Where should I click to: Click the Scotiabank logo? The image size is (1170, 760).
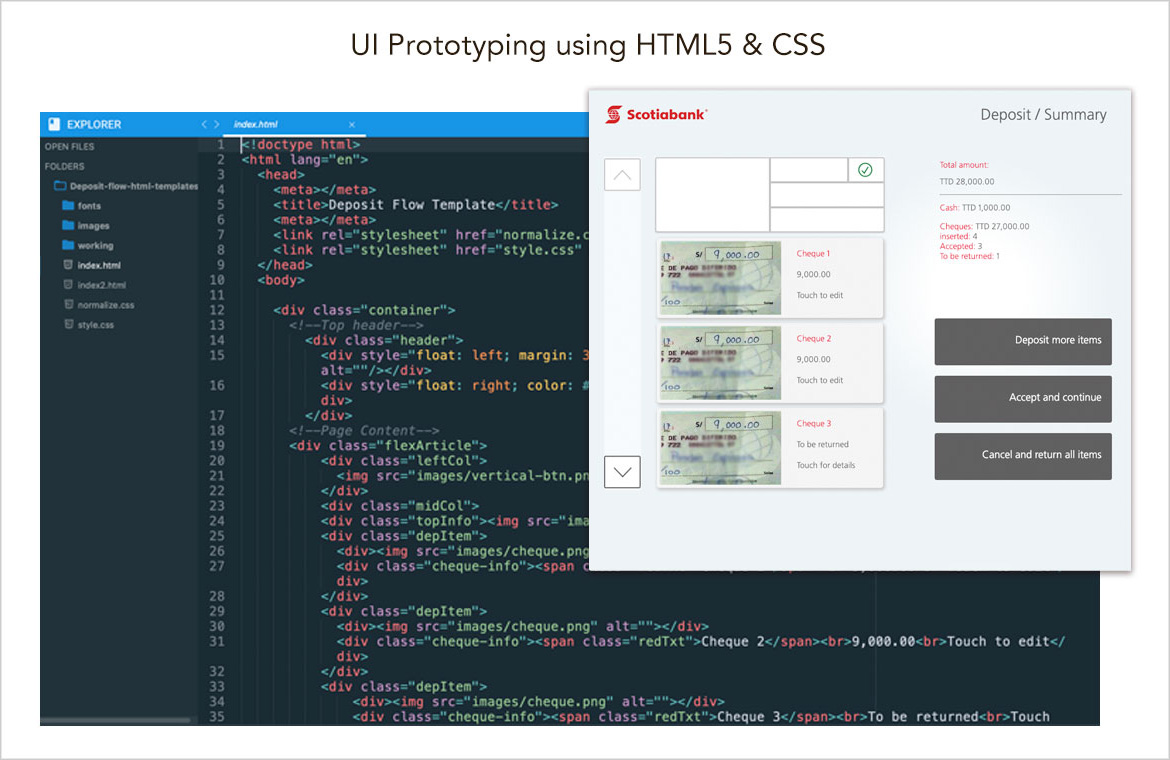(656, 115)
